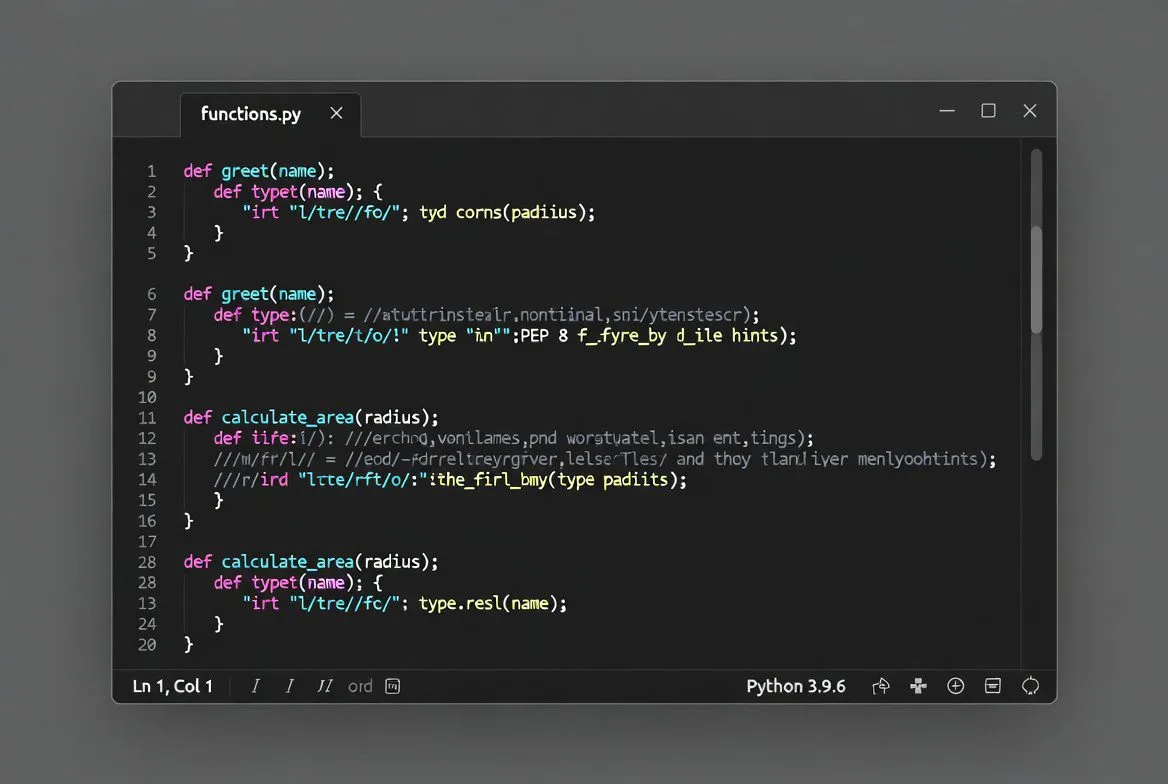This screenshot has height=784, width=1168.
Task: Click line number 11 in the gutter
Action: pos(147,418)
